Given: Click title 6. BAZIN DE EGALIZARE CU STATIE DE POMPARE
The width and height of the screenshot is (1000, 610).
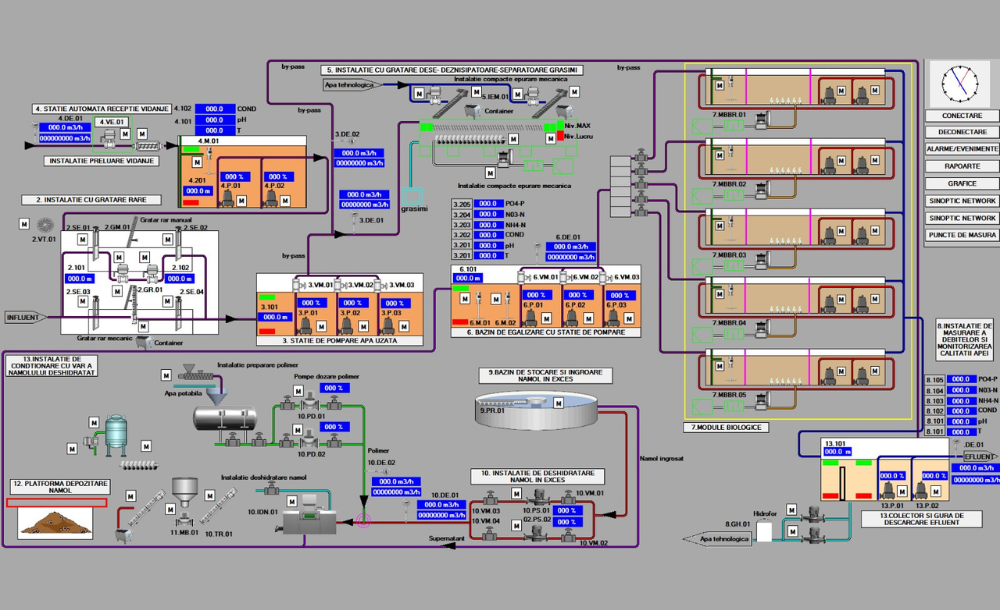Looking at the screenshot, I should coord(546,332).
